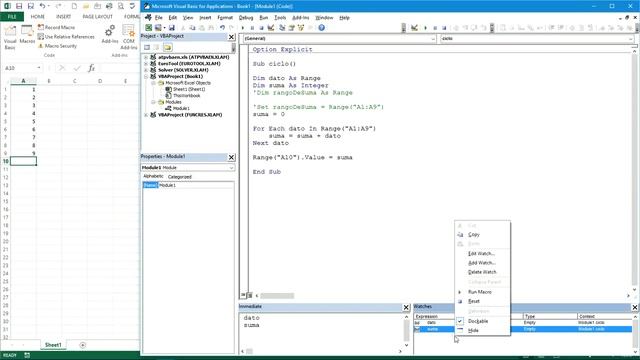This screenshot has height=360, width=640.
Task: Click COM Add-ins icon in Excel ribbon
Action: [x=129, y=37]
